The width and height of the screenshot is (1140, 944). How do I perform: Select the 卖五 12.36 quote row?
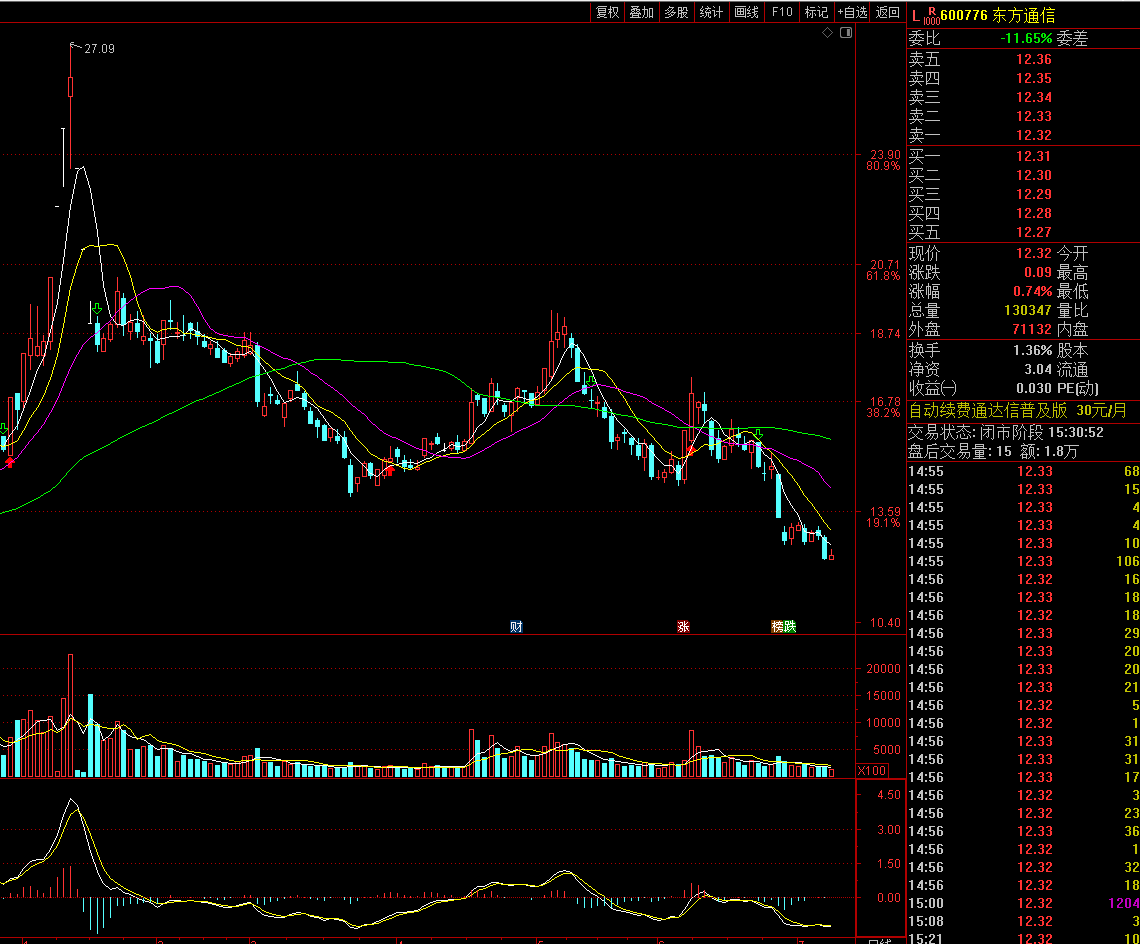pos(1023,60)
